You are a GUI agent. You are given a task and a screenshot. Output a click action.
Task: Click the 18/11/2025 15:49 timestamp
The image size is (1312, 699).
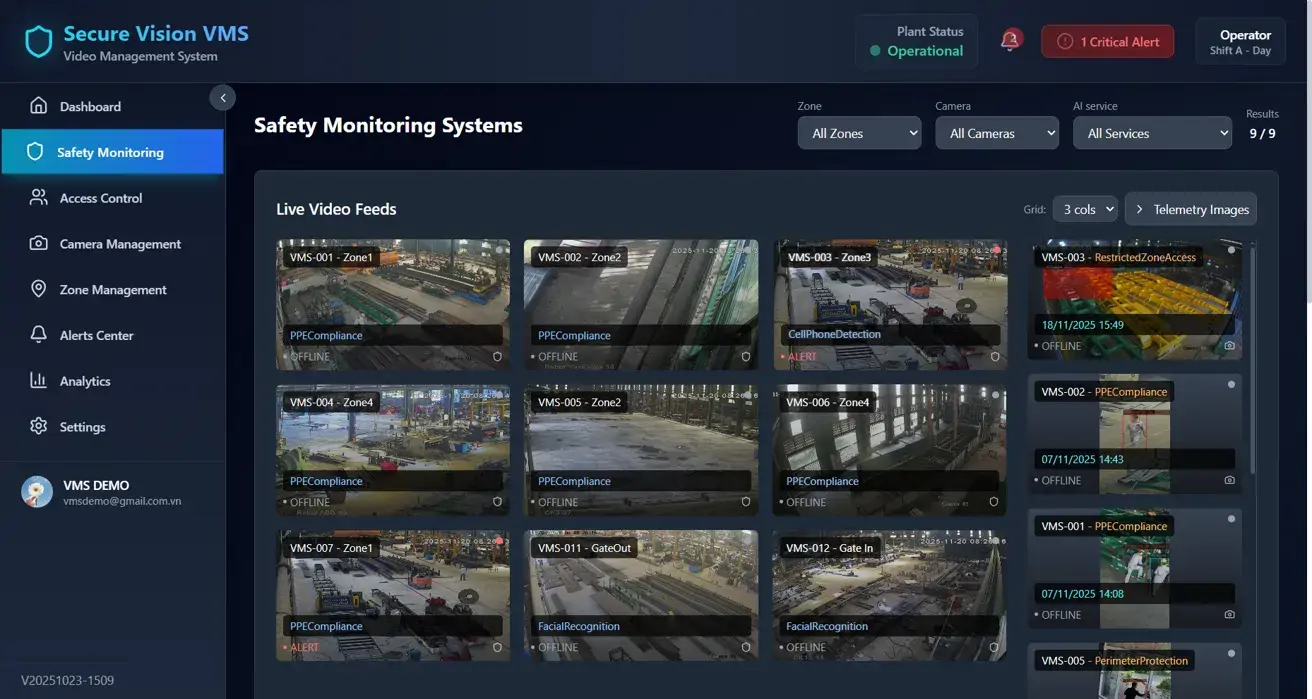(x=1083, y=325)
